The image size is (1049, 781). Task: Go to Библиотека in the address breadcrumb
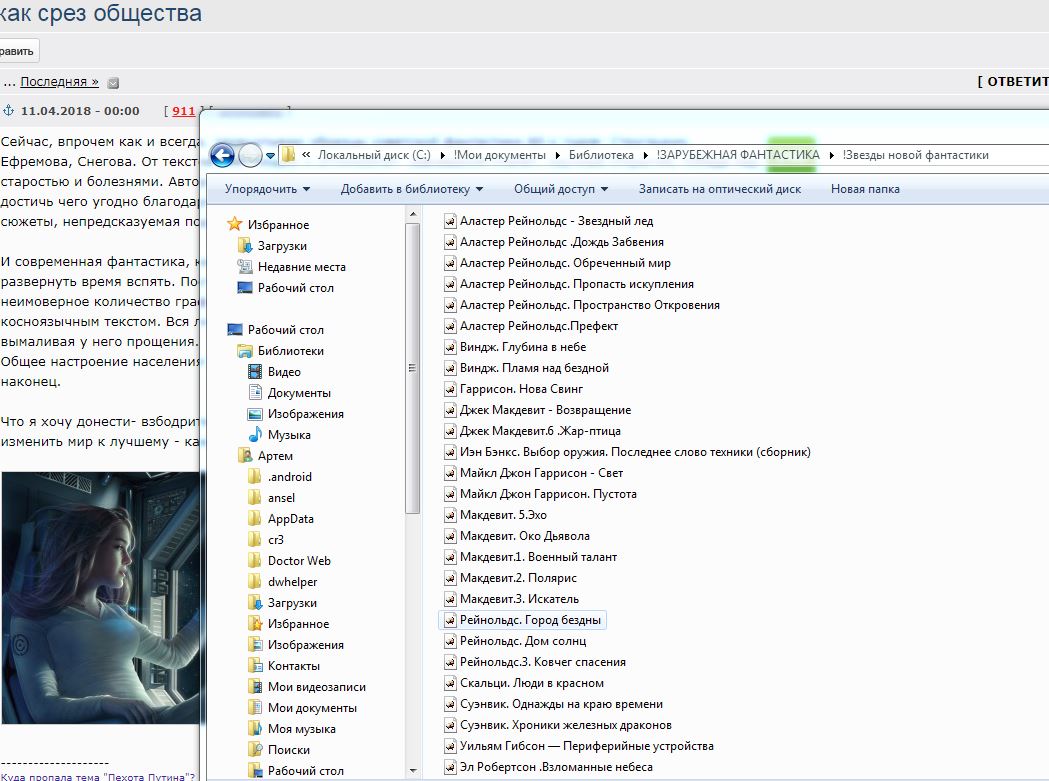pyautogui.click(x=601, y=155)
